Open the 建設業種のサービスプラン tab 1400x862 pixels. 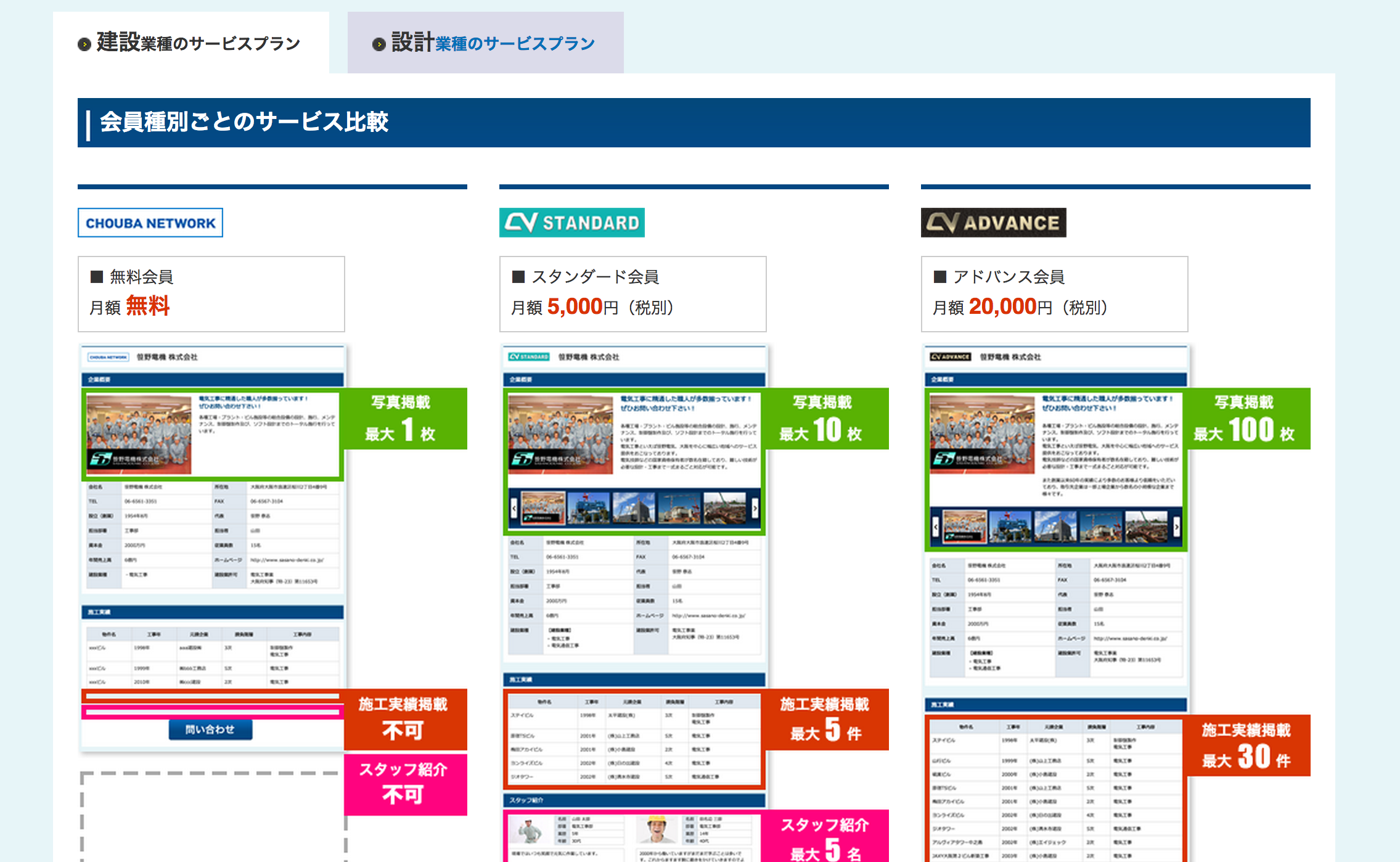(x=190, y=43)
